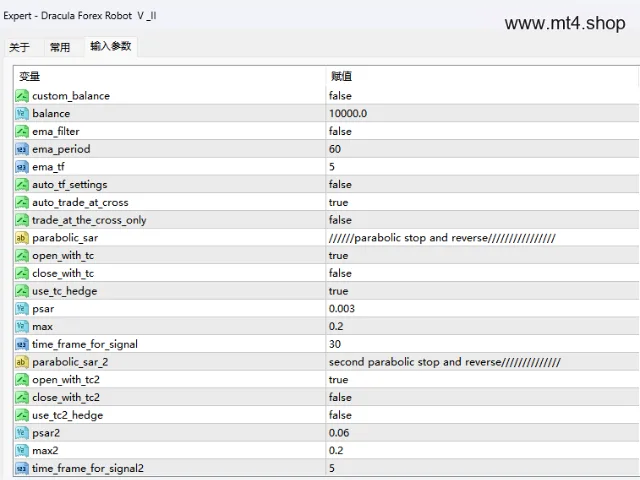Click the boolean icon beside open_with_tc2

click(x=22, y=380)
